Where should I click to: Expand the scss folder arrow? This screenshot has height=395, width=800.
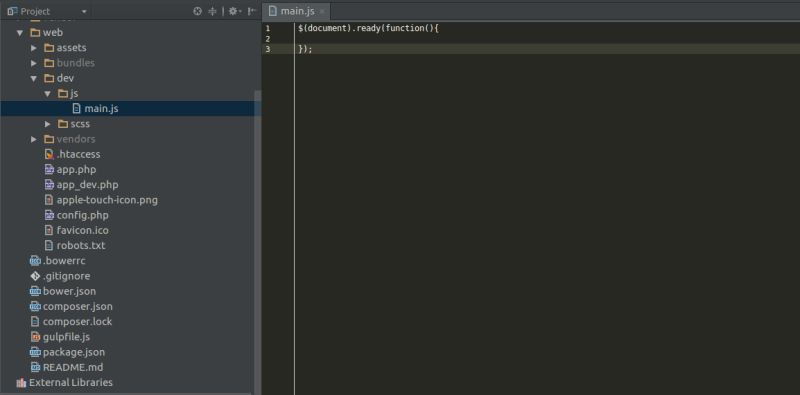click(47, 124)
